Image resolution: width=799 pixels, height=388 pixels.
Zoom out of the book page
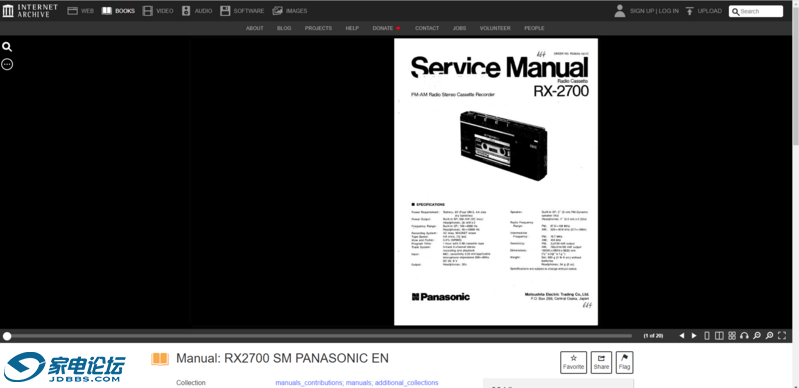point(757,335)
